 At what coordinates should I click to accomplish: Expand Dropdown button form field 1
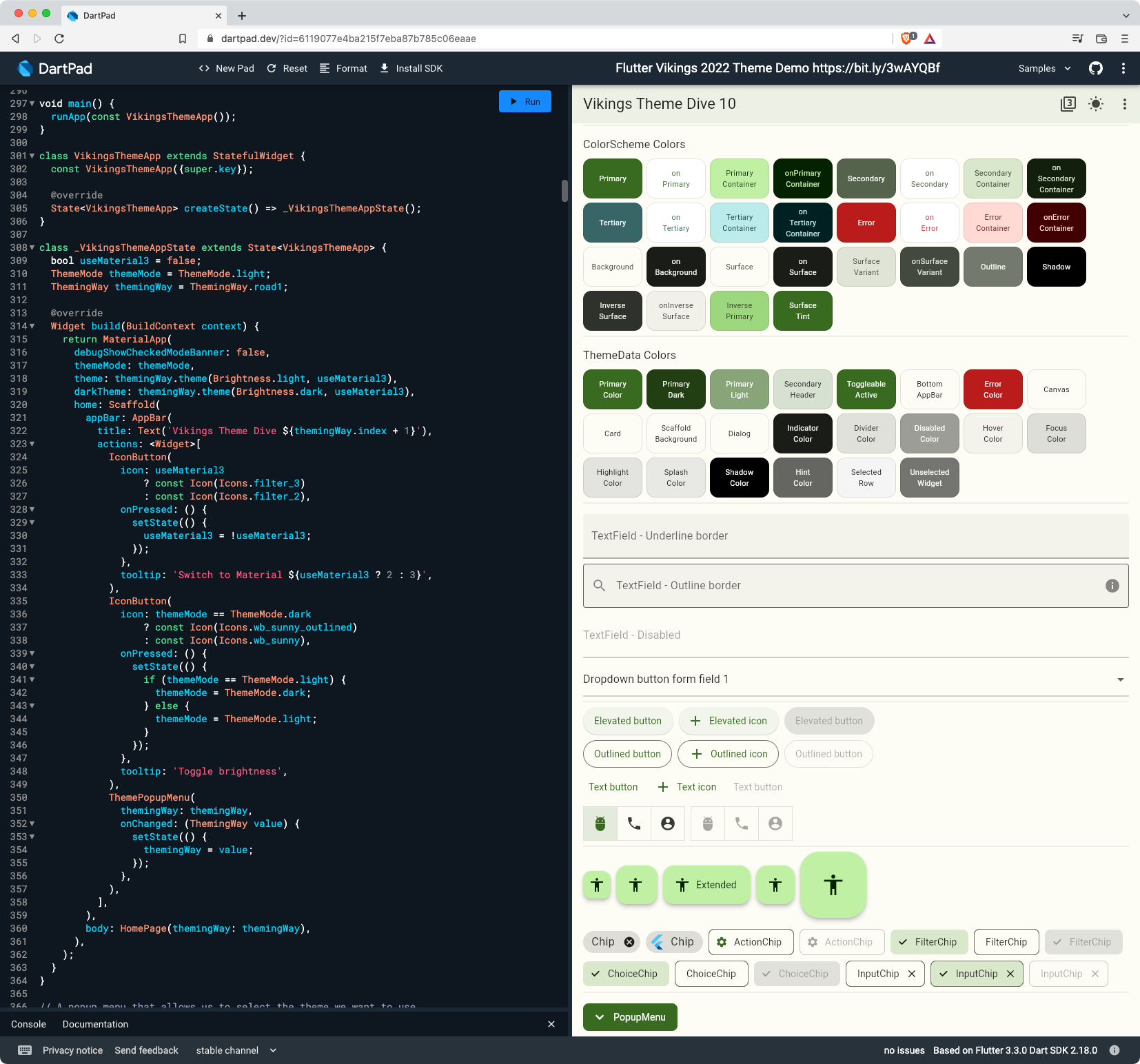(x=855, y=679)
